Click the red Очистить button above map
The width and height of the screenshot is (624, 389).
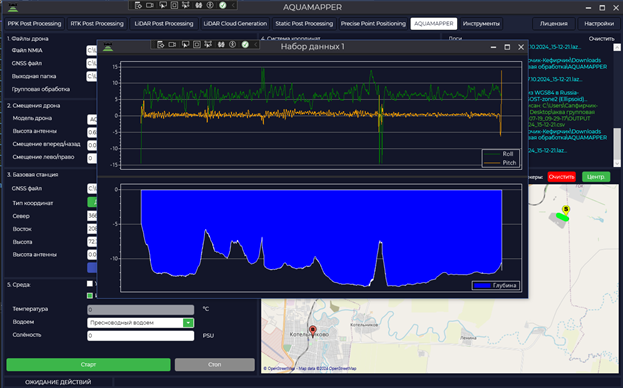tap(562, 177)
